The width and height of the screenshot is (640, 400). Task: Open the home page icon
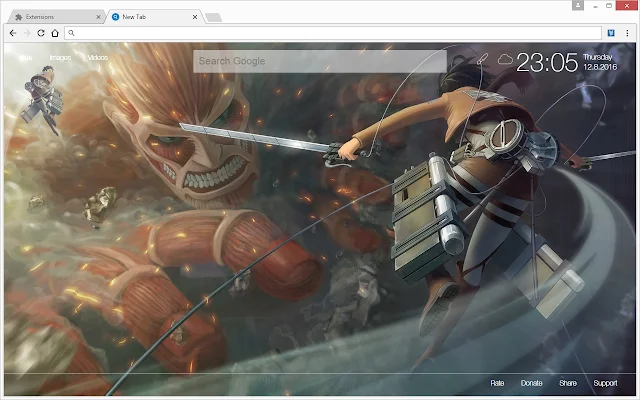[55, 33]
